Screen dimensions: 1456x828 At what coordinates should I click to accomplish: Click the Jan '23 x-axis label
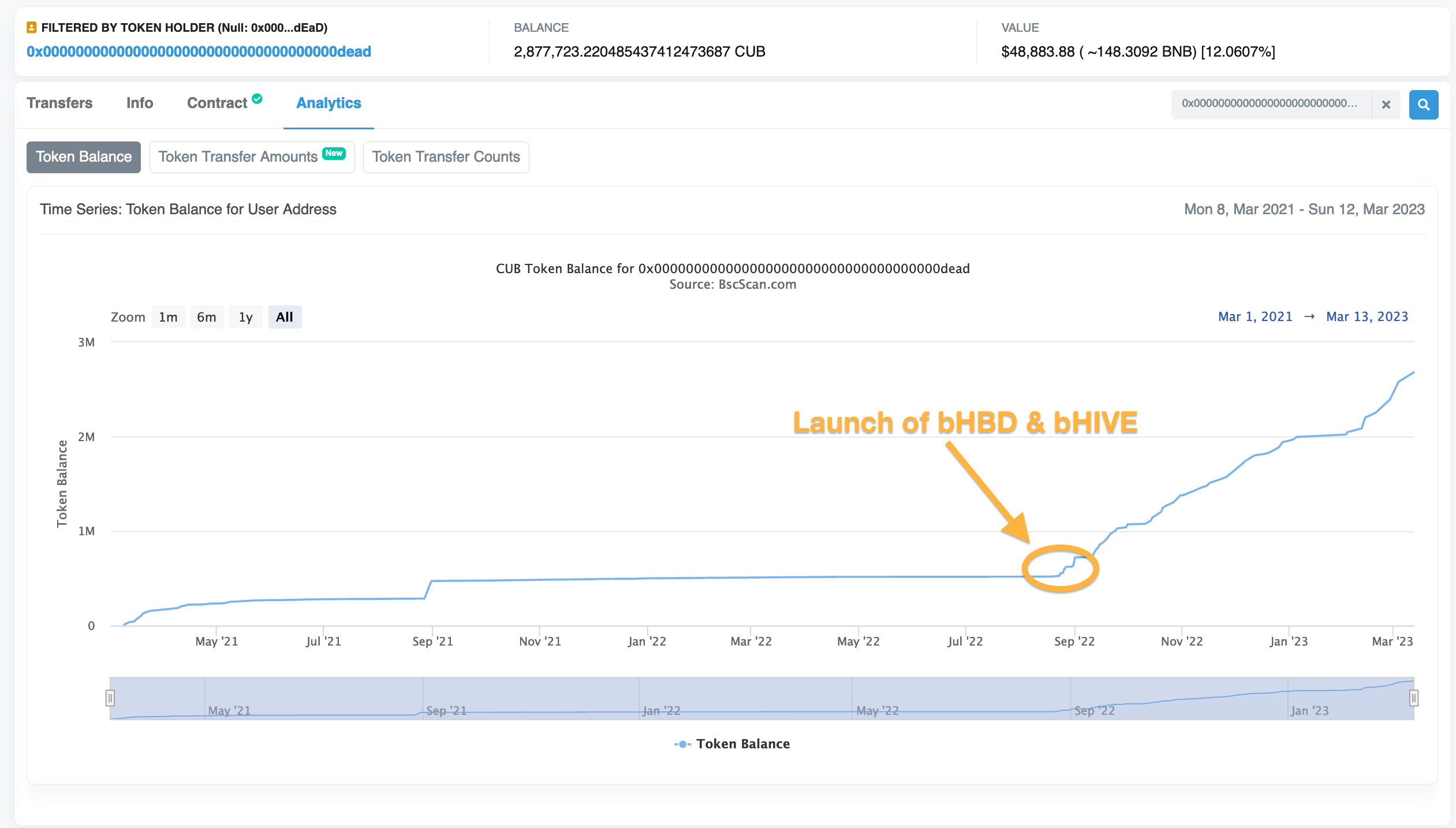coord(1289,641)
